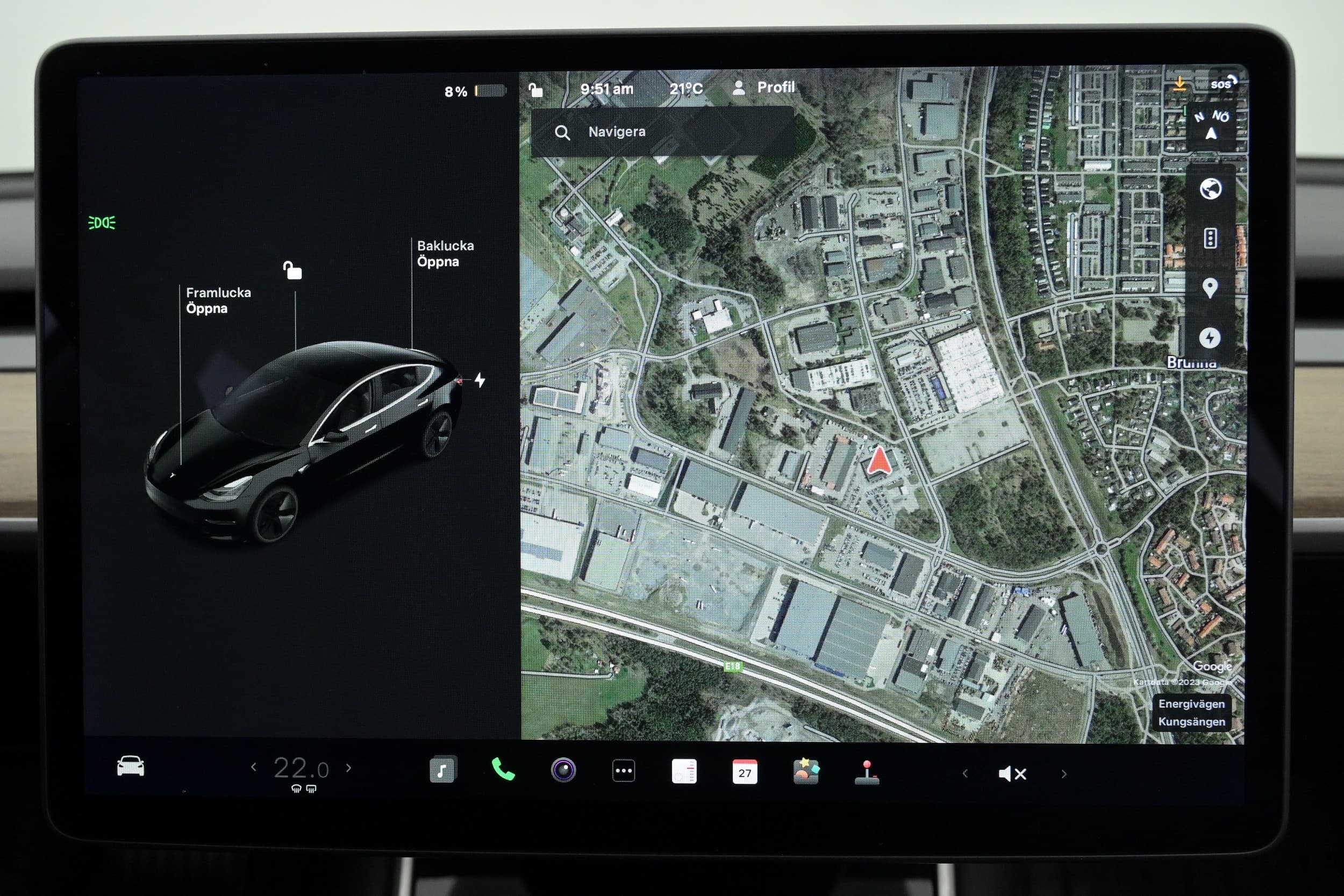Open the Profil driver profile menu

click(x=763, y=88)
